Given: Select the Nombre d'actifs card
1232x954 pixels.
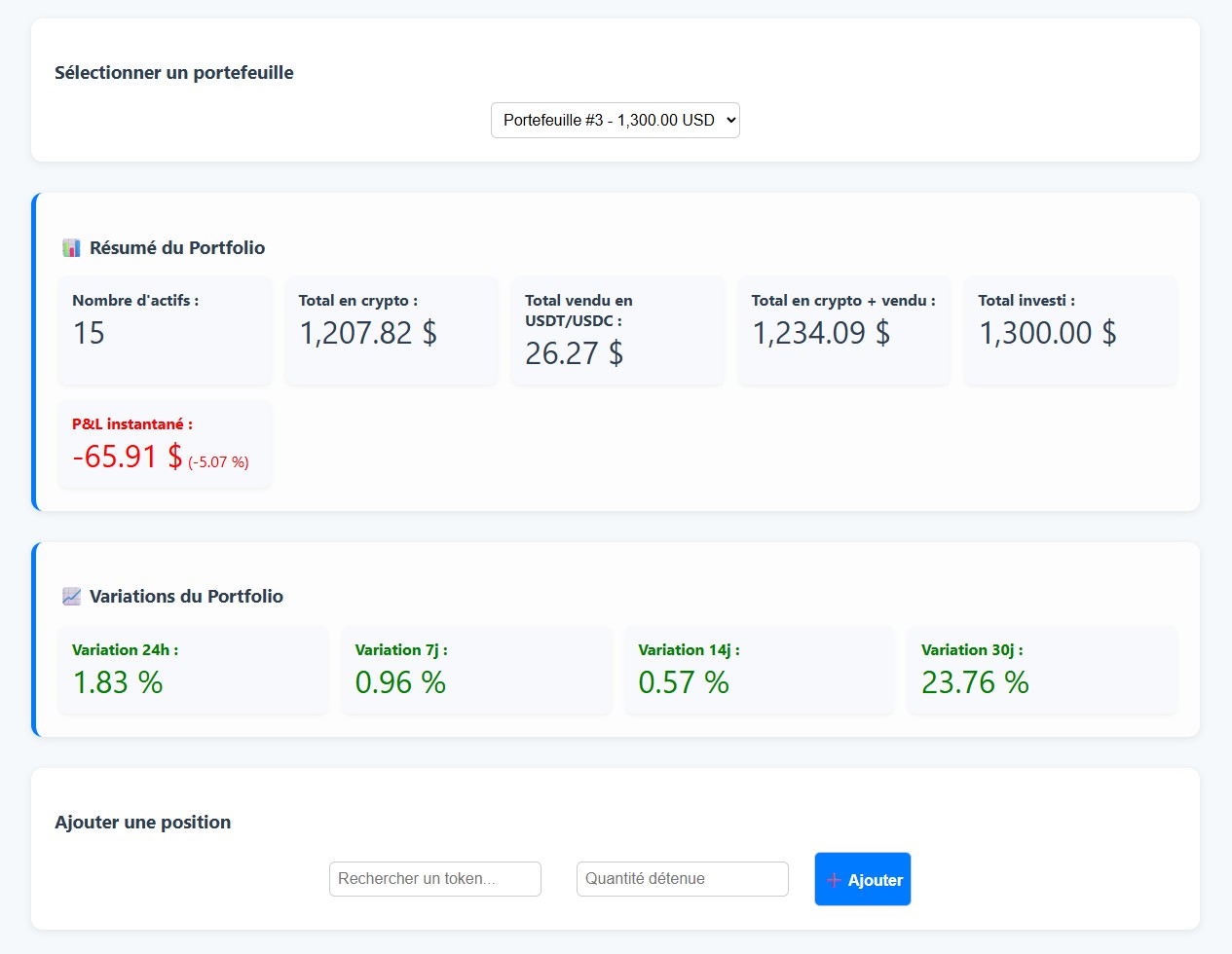Looking at the screenshot, I should 165,331.
